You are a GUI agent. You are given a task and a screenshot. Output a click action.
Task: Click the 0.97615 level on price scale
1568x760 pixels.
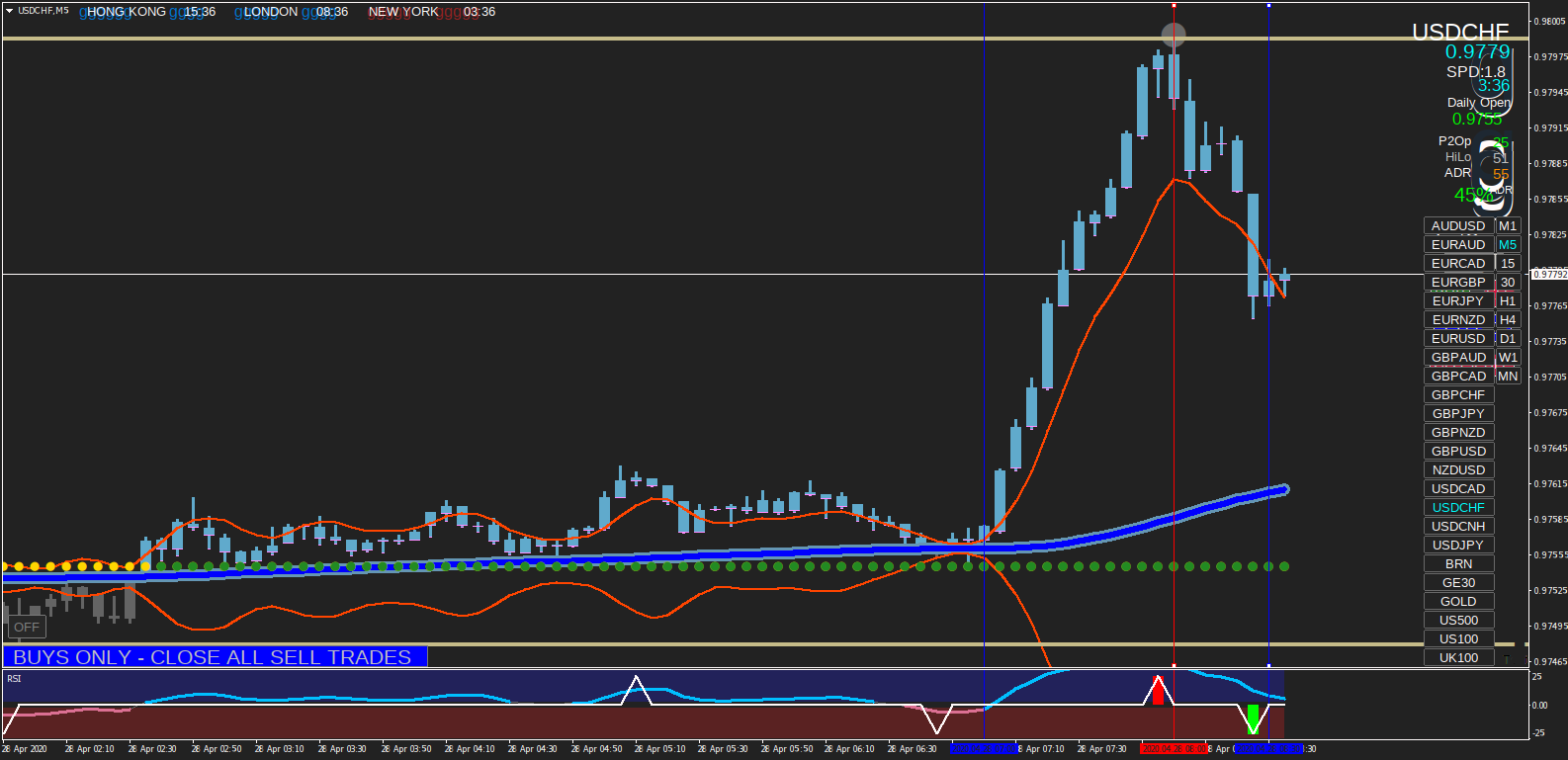1550,484
